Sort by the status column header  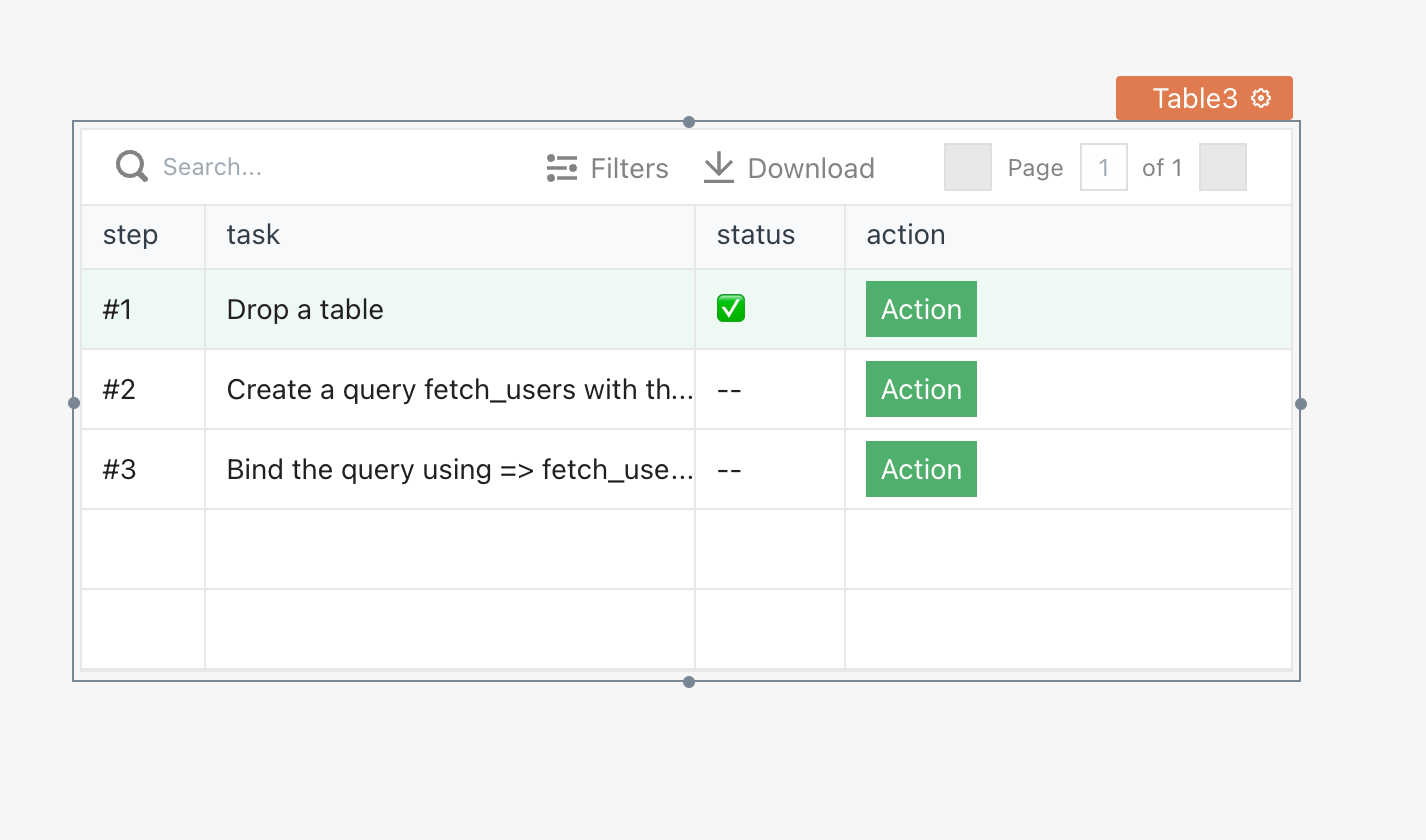[x=755, y=236]
